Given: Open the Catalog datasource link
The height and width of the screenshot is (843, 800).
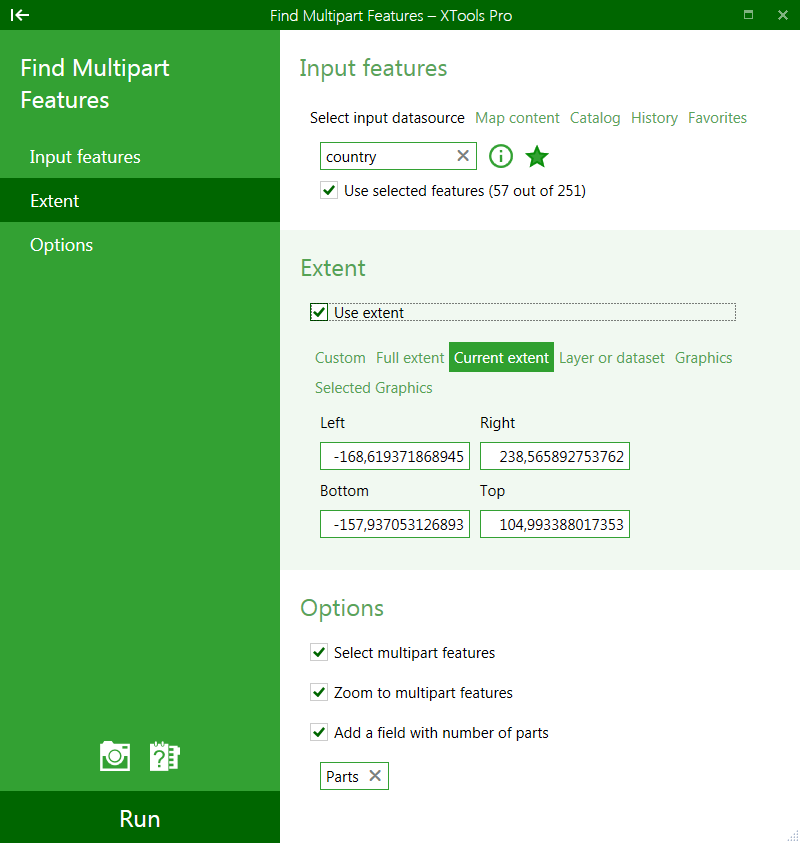Looking at the screenshot, I should [595, 118].
